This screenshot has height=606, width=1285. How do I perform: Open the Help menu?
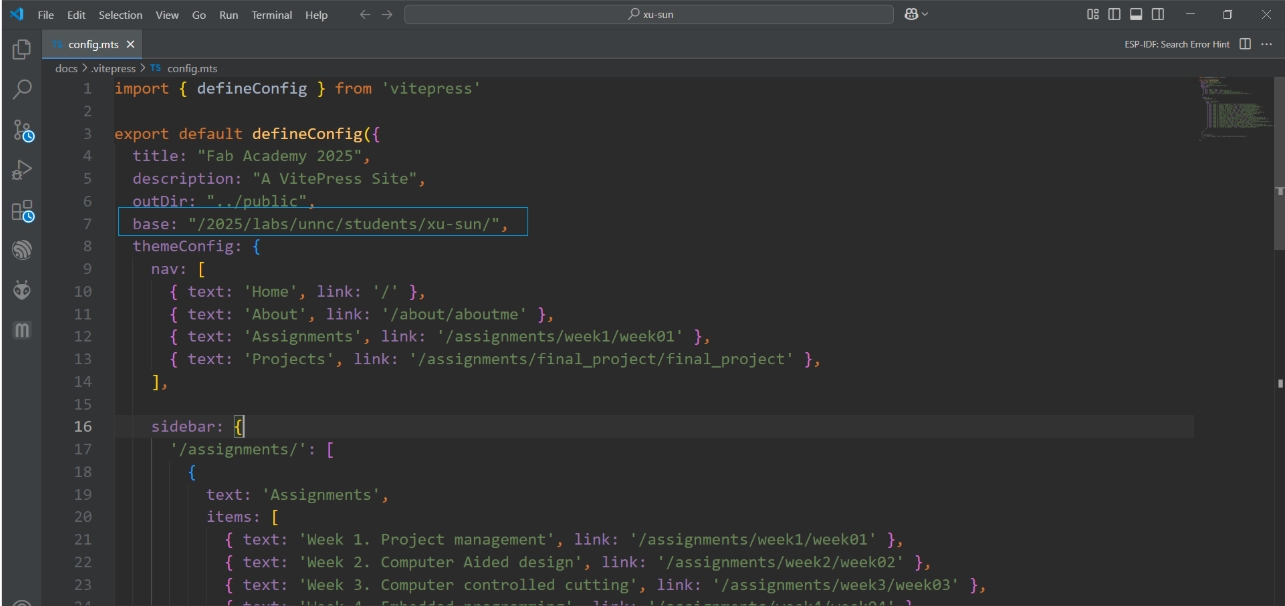(316, 15)
